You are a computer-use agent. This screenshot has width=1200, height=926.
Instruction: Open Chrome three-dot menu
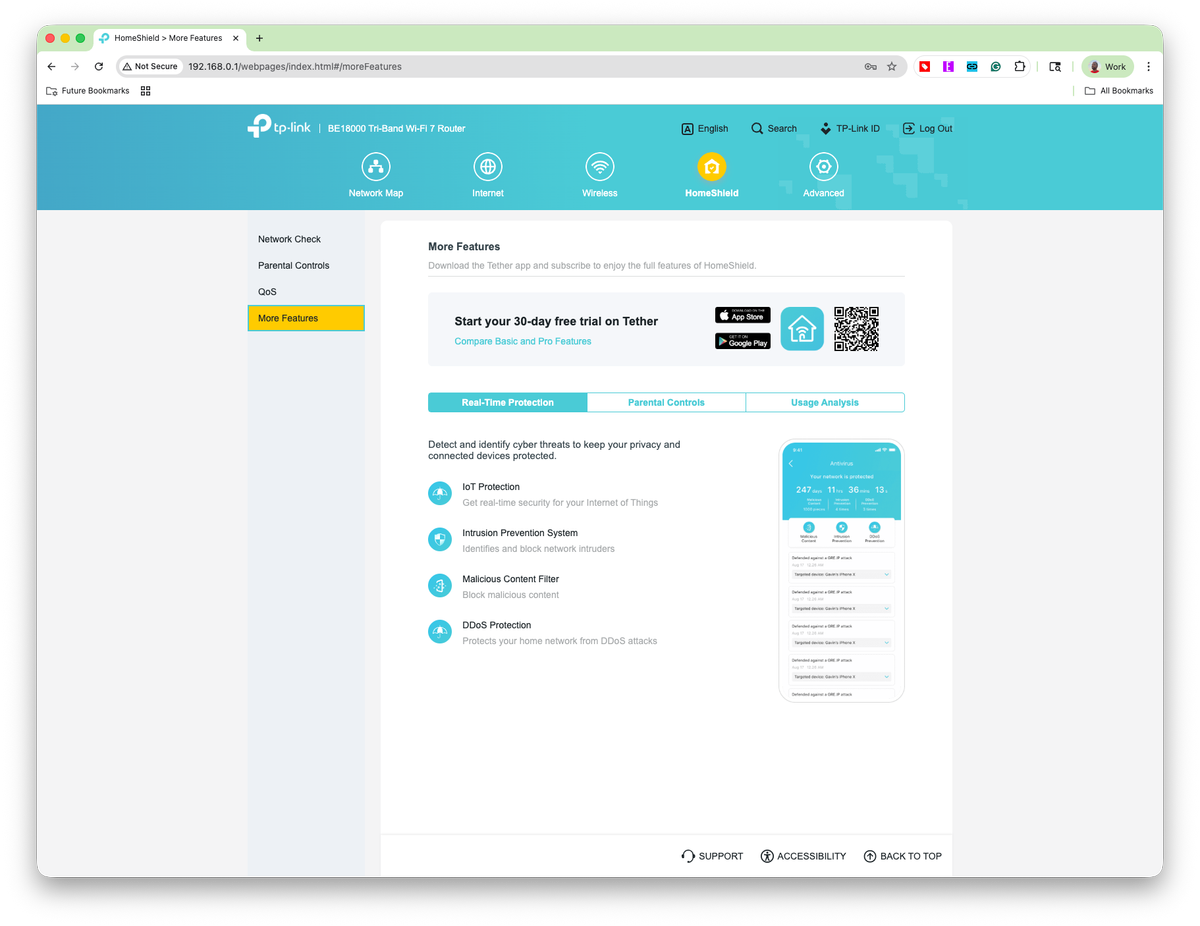(x=1148, y=67)
